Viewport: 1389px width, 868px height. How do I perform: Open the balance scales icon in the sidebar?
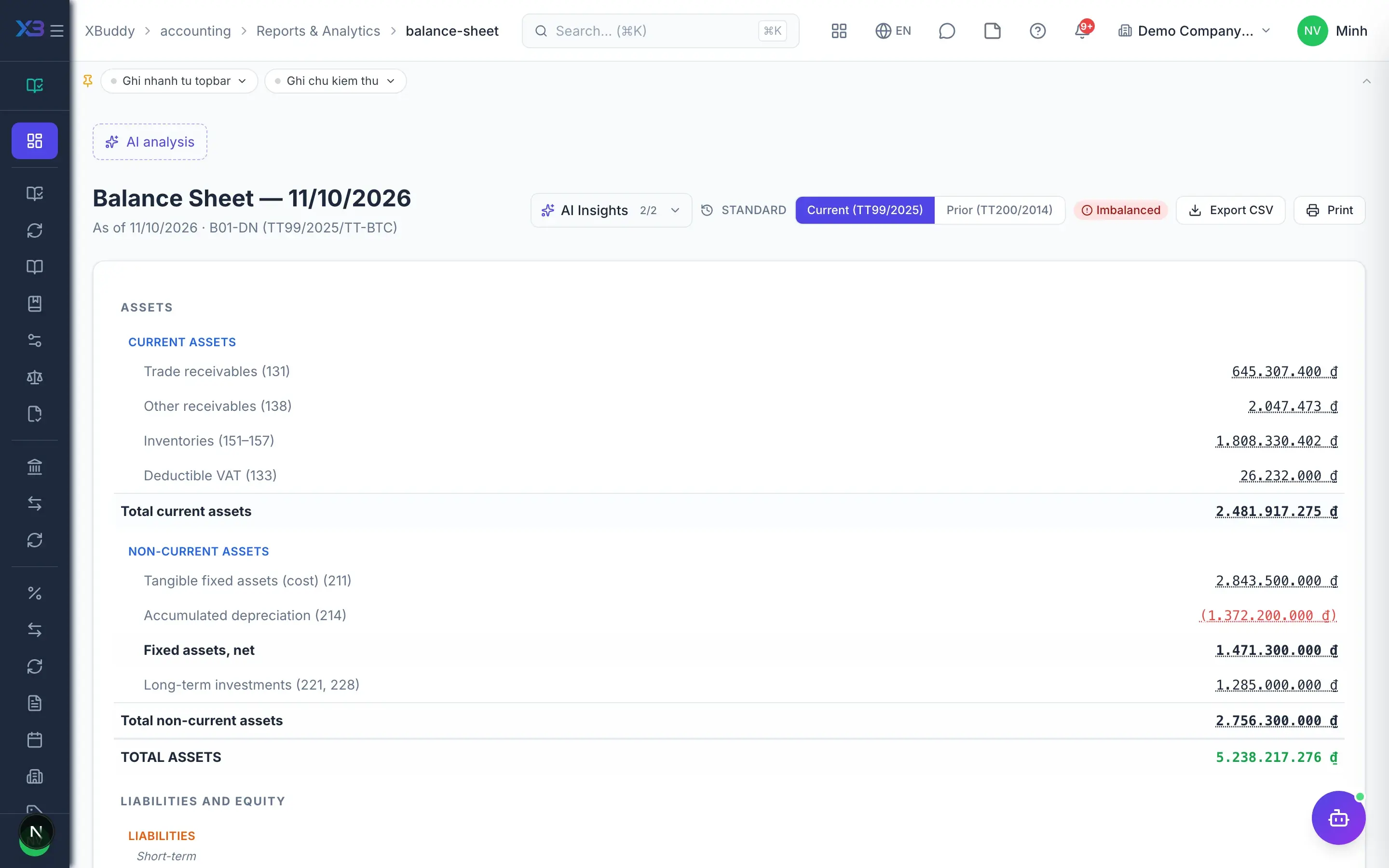[x=34, y=377]
